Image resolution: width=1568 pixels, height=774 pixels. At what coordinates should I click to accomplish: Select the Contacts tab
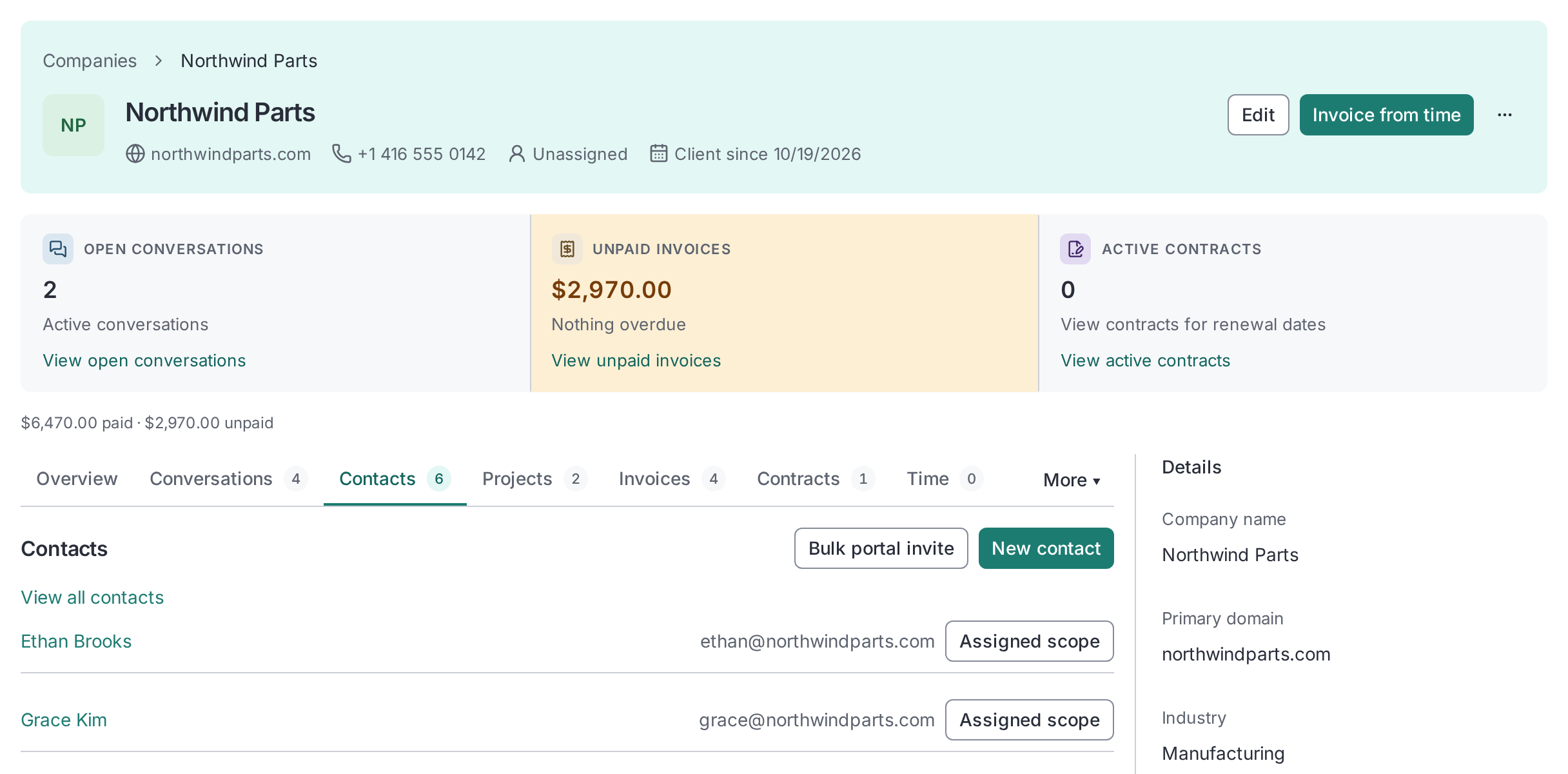point(395,479)
